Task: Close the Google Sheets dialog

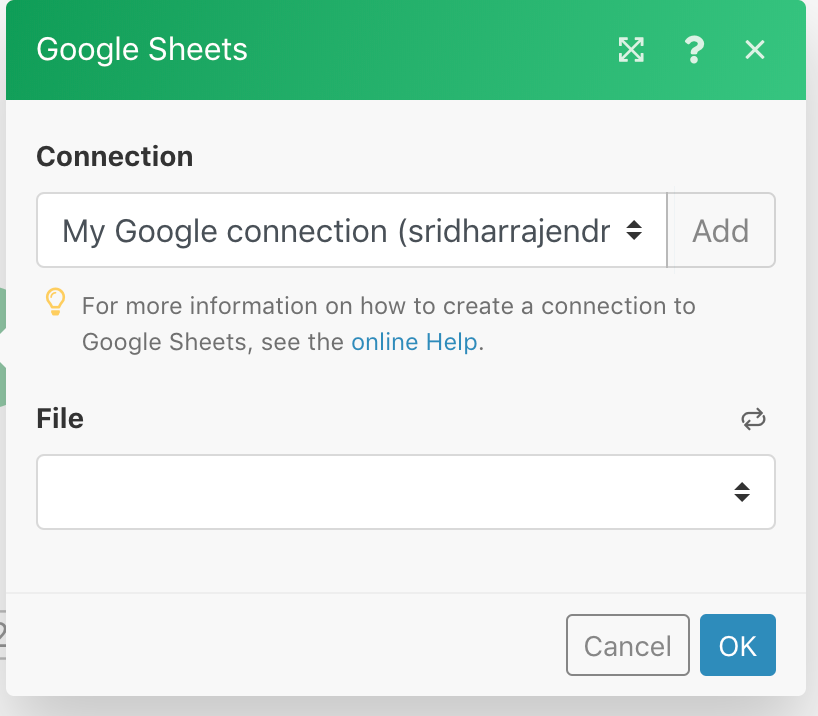Action: pos(754,50)
